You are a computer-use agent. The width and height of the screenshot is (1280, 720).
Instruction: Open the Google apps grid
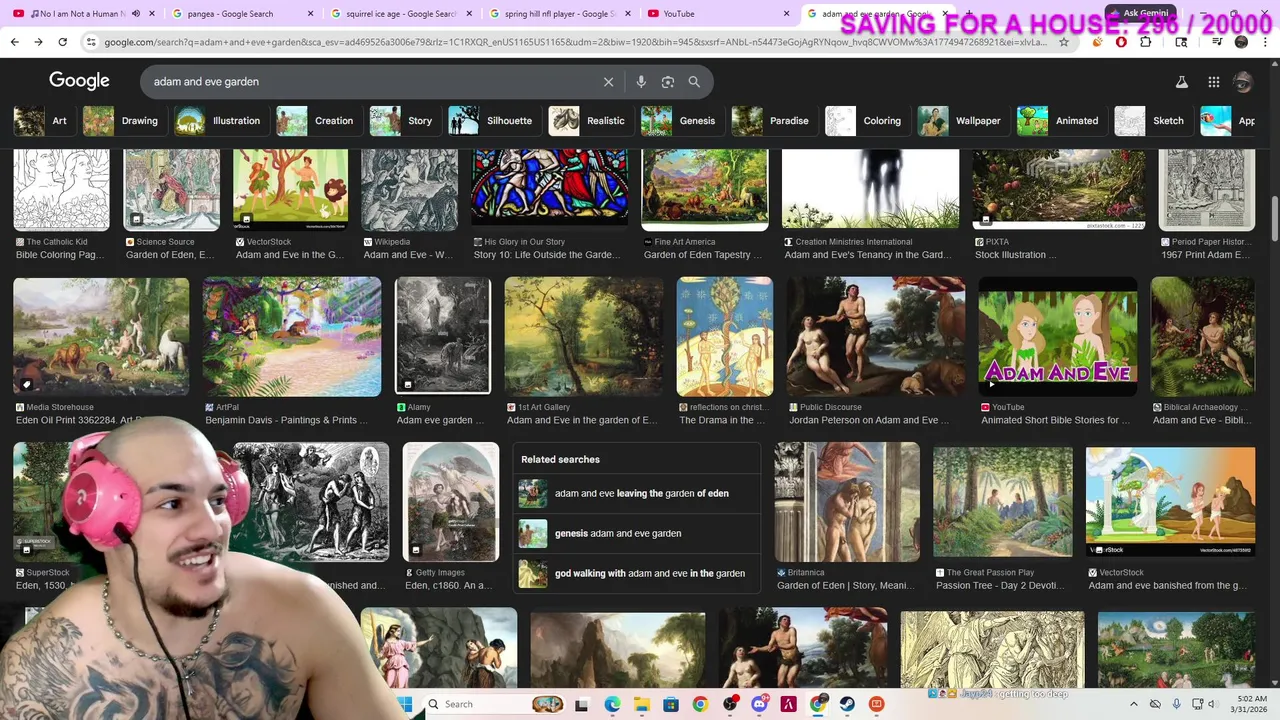click(1213, 82)
